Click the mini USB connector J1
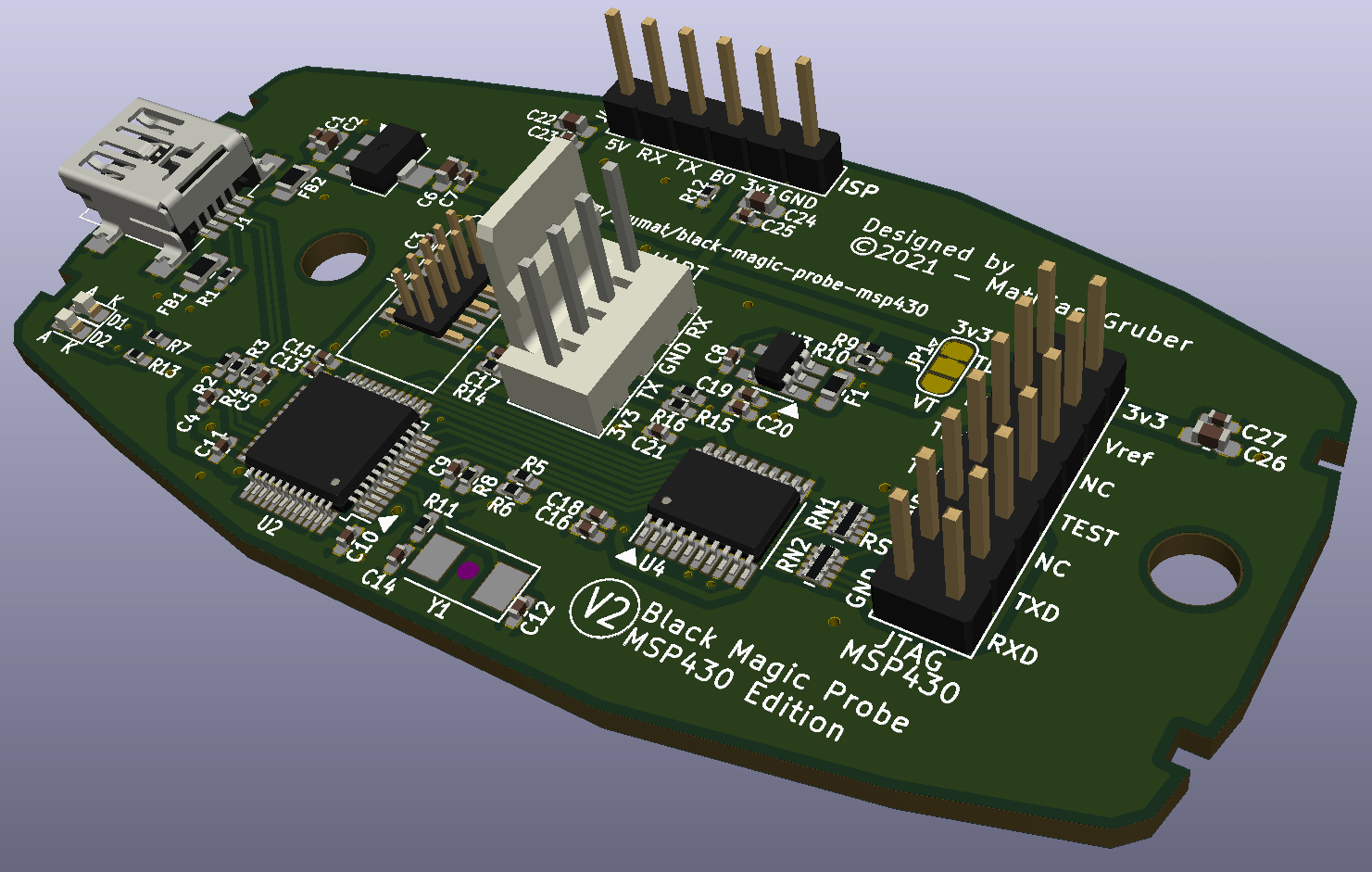Image resolution: width=1372 pixels, height=872 pixels. [157, 176]
